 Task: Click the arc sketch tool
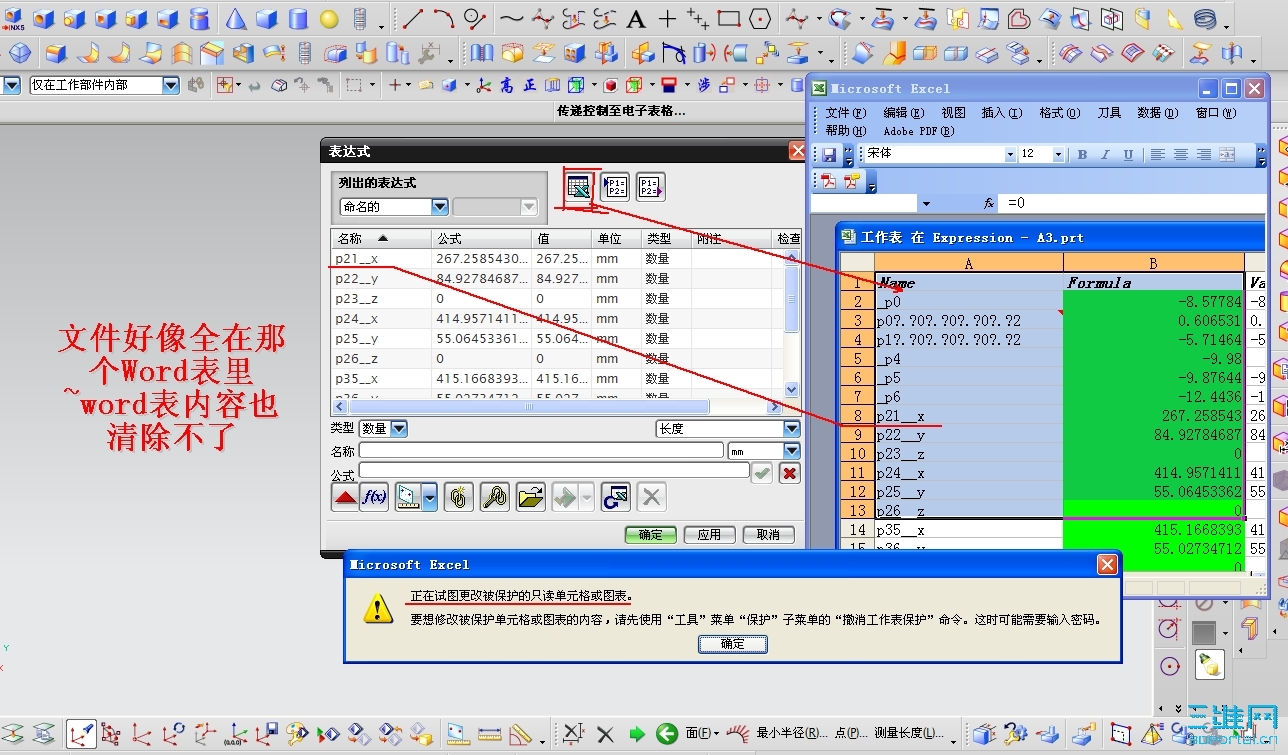tap(443, 19)
